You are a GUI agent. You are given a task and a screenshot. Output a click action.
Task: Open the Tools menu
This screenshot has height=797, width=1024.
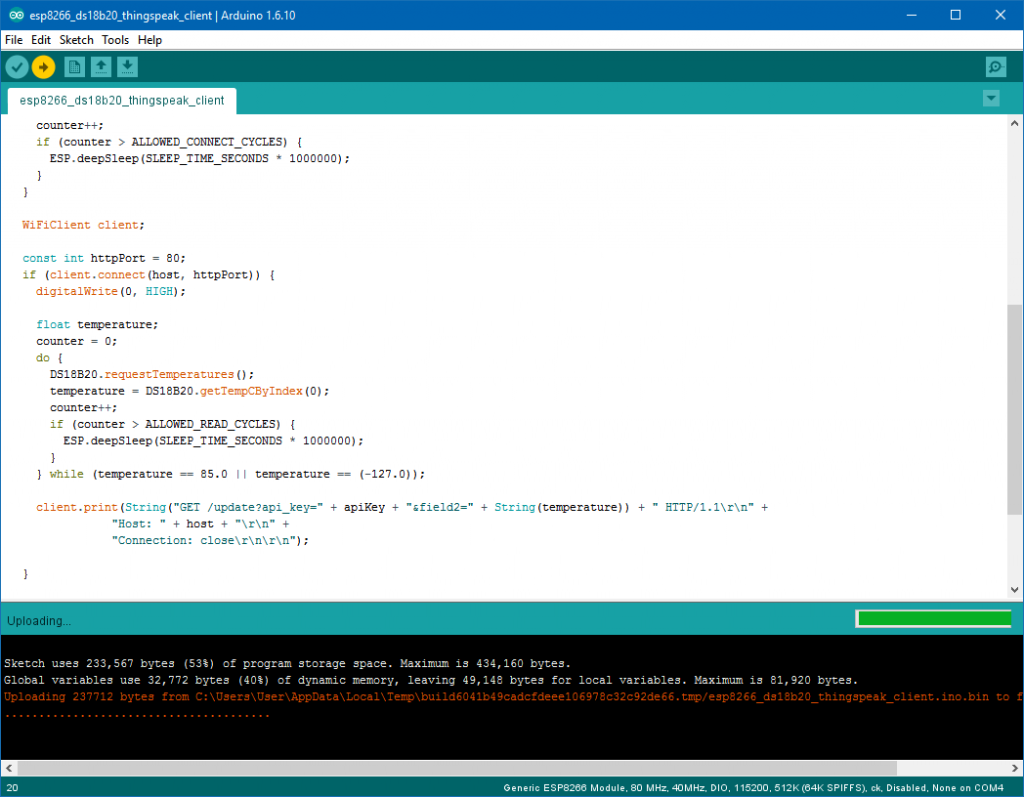click(115, 40)
